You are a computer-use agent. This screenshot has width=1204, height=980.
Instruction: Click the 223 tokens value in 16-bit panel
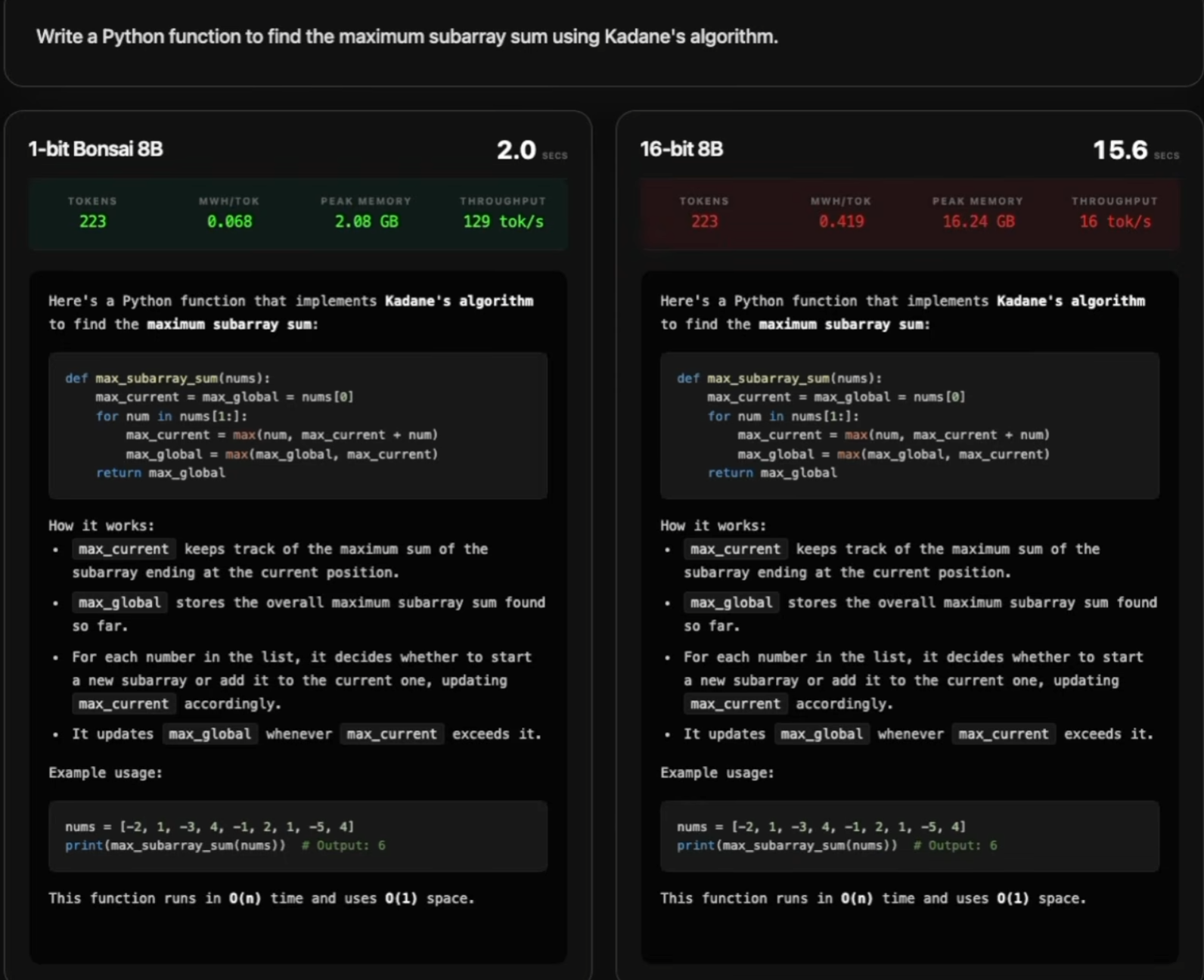click(704, 222)
